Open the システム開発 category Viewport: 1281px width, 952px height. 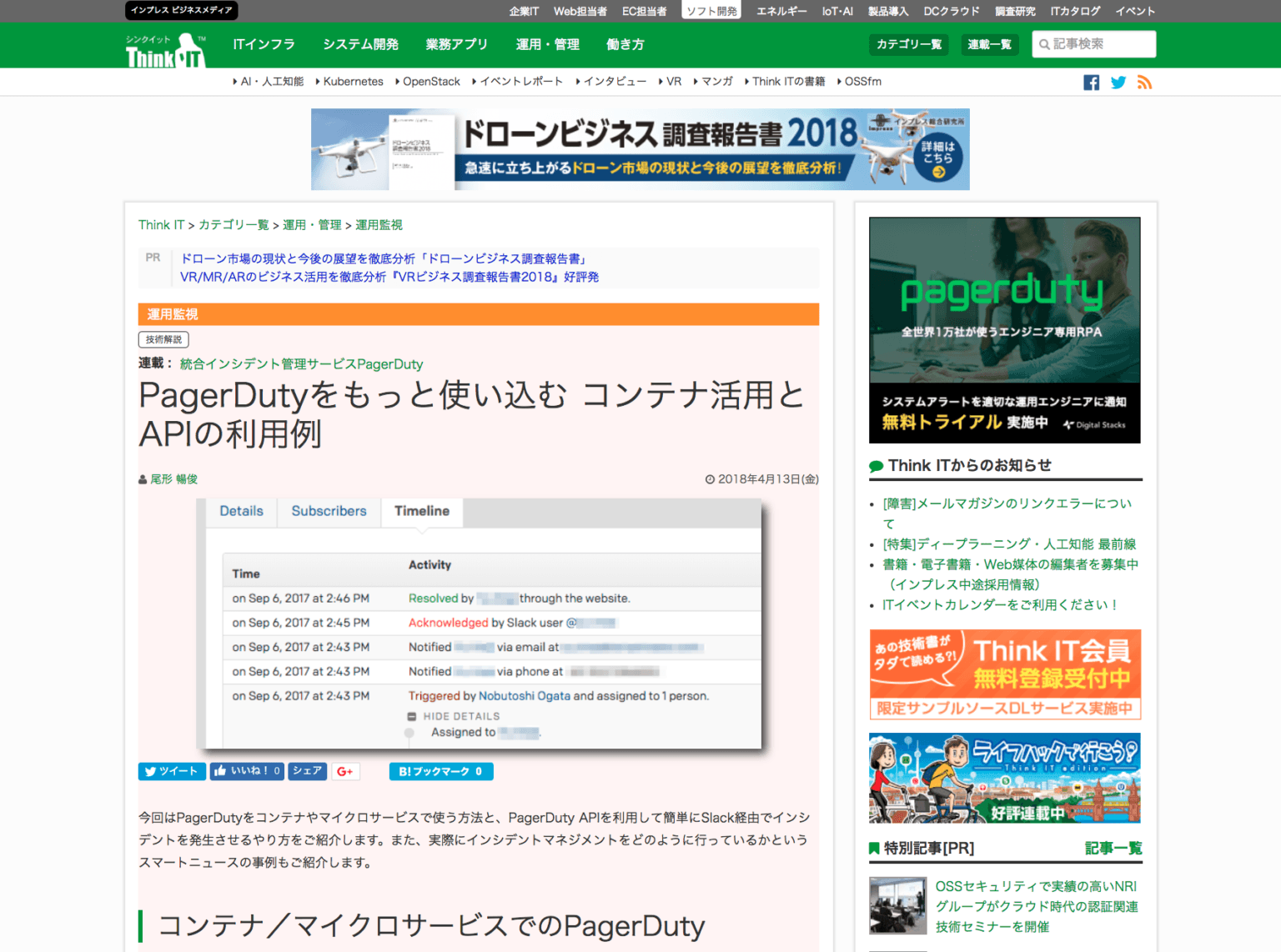360,44
